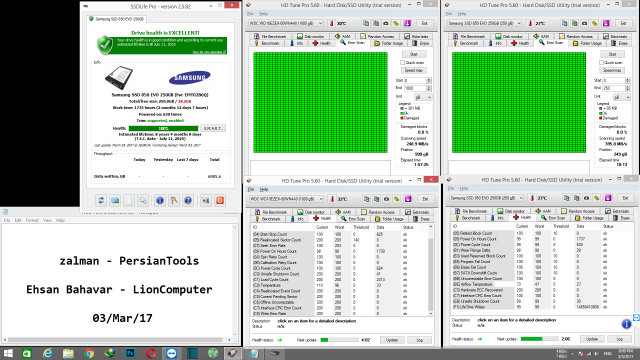Enable Quick scan in the WDC Error Scan window
The height and width of the screenshot is (360, 640).
point(402,62)
